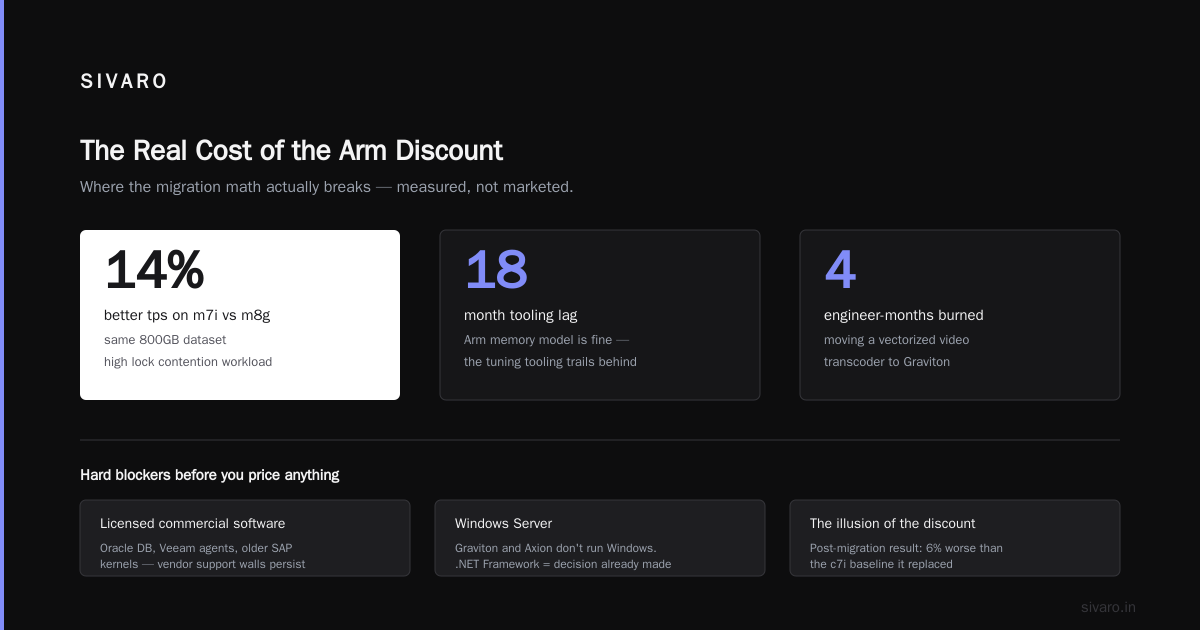The width and height of the screenshot is (1200, 630).
Task: Click the Oracle DB, Veeam agents description
Action: coord(203,556)
